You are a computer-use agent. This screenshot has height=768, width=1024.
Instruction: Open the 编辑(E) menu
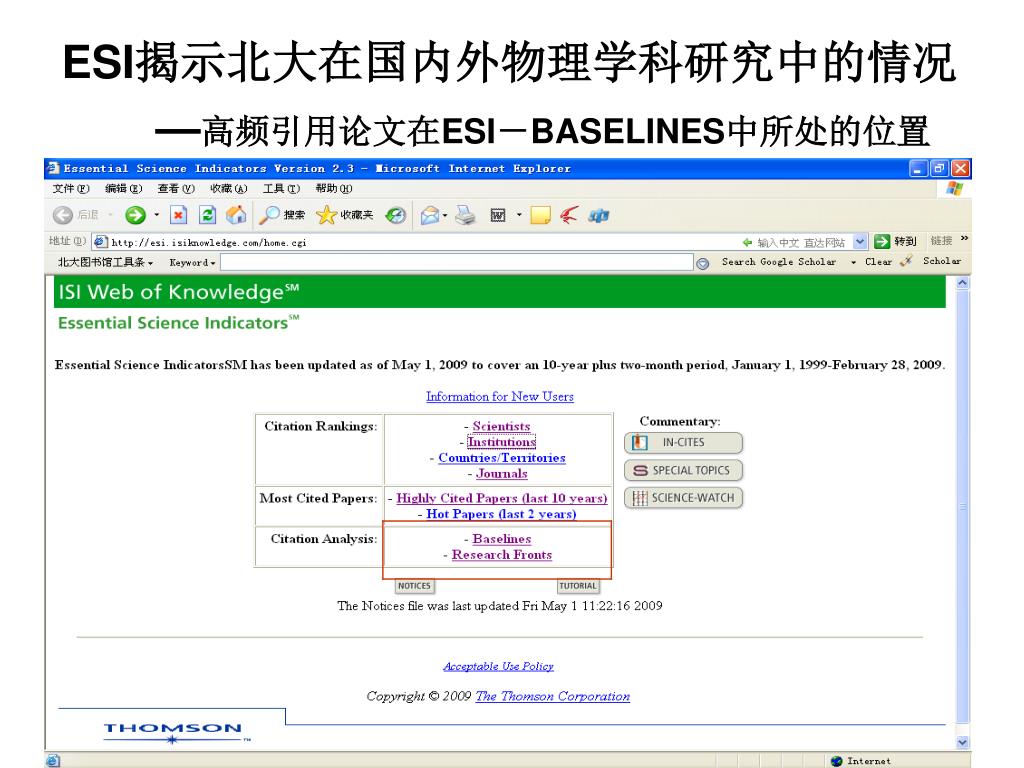click(123, 189)
